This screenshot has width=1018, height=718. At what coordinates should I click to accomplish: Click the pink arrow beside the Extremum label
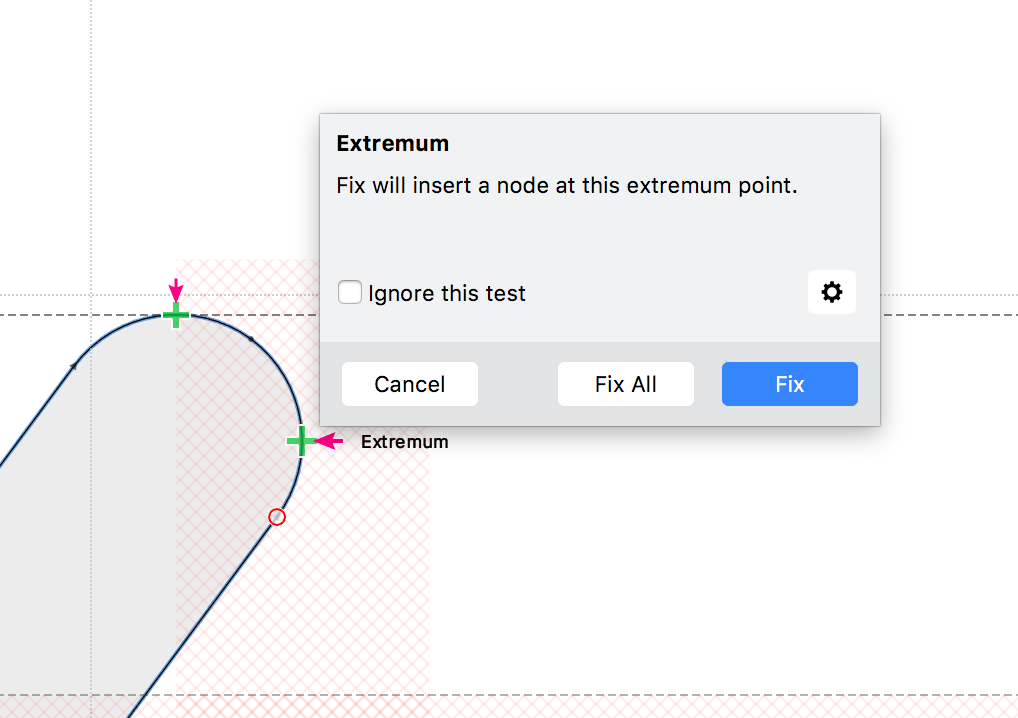tap(330, 441)
